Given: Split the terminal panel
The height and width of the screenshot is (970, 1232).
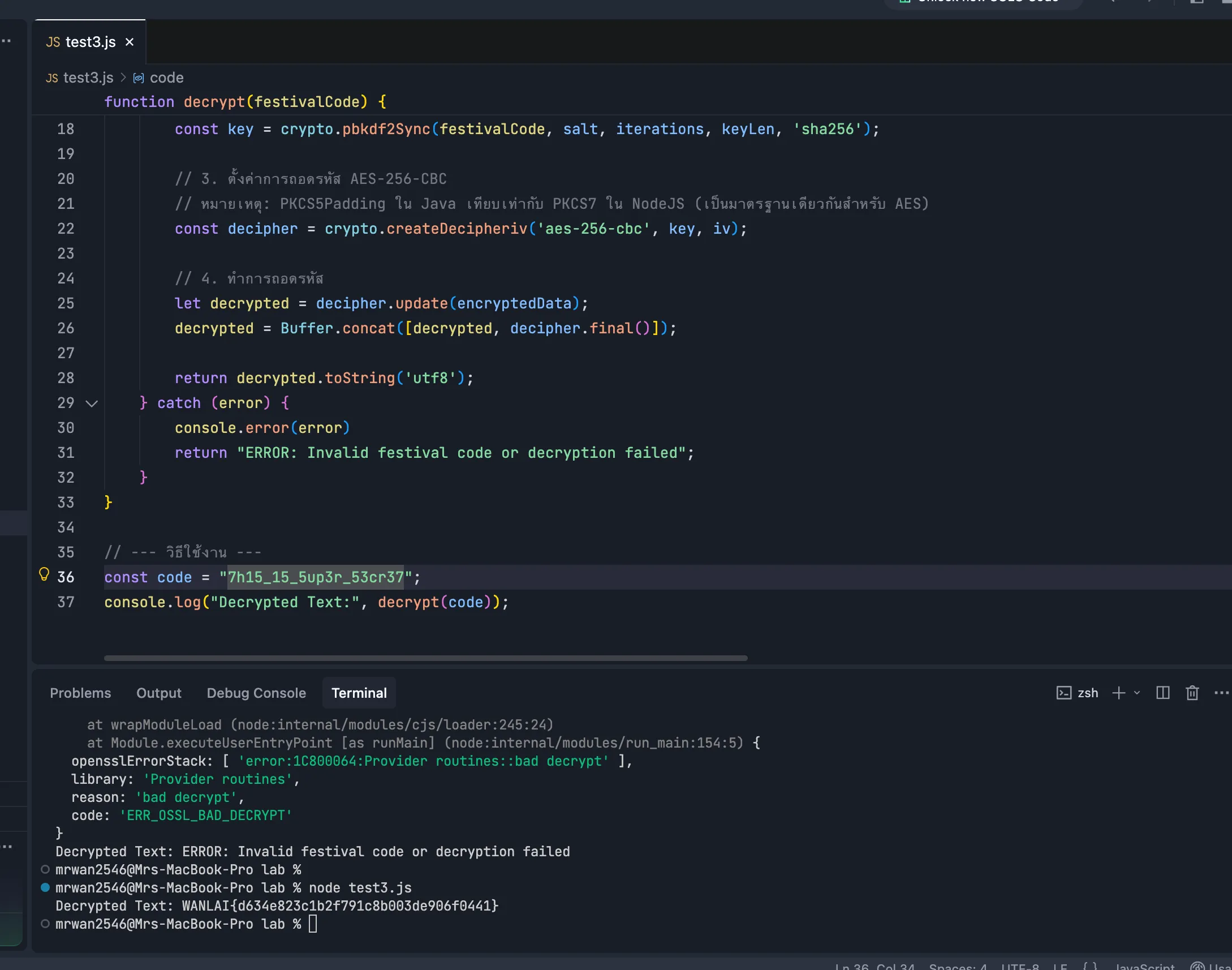Looking at the screenshot, I should click(x=1162, y=693).
